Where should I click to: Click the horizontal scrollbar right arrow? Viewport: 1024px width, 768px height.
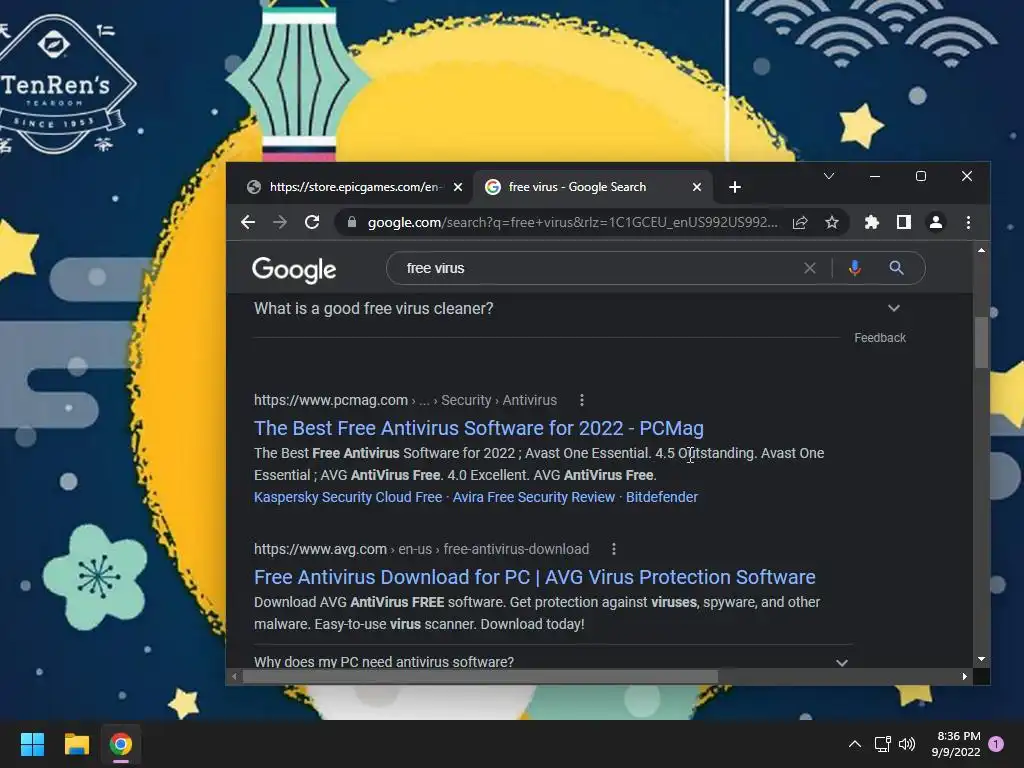[965, 677]
